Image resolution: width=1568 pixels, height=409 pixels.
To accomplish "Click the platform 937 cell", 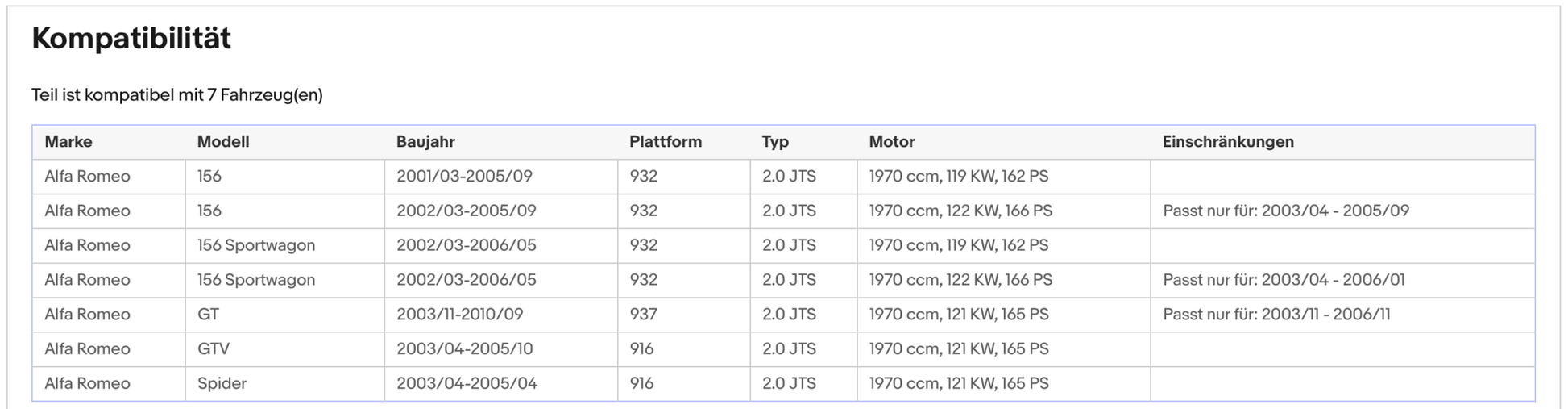I will pyautogui.click(x=643, y=314).
